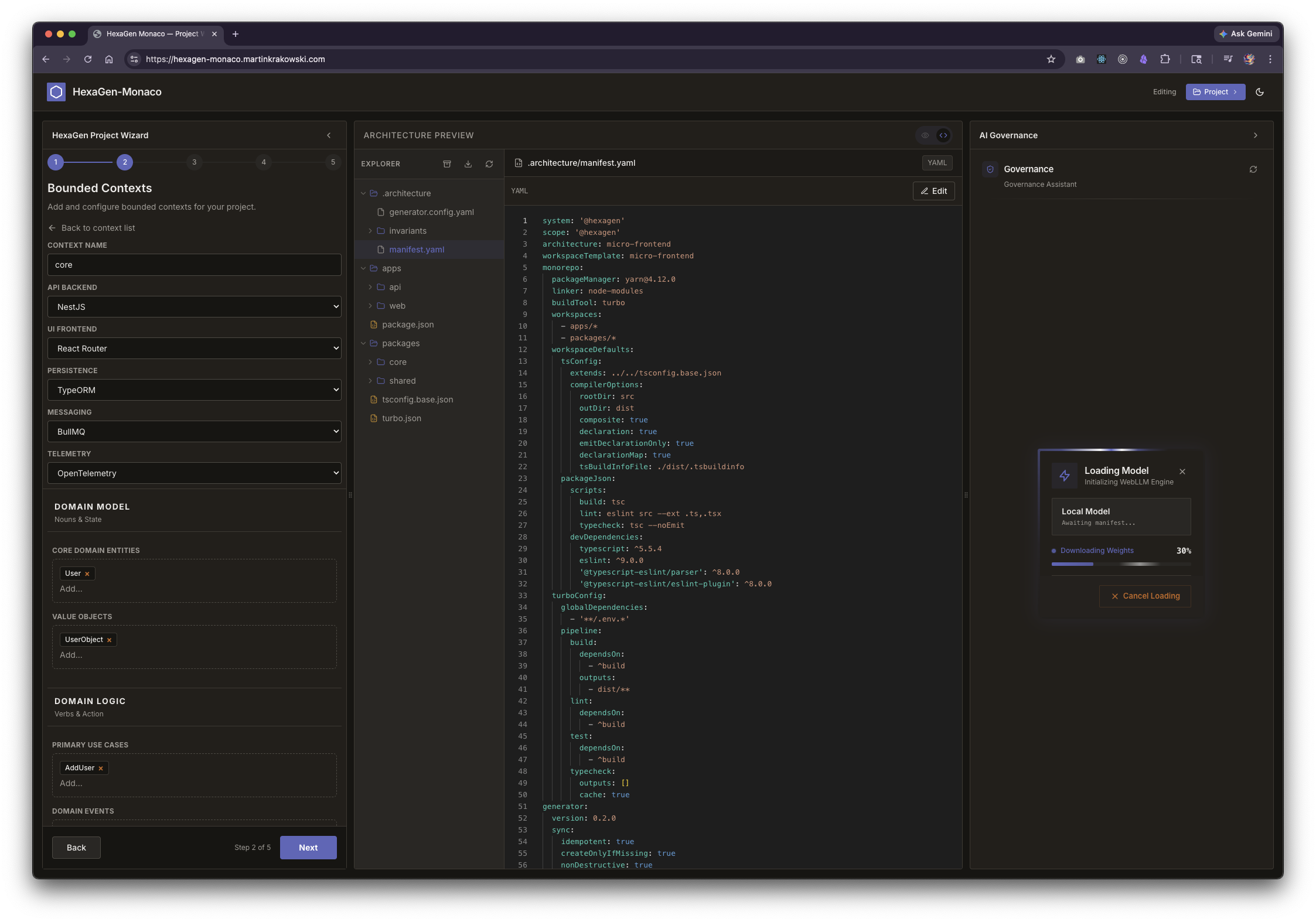
Task: Remove the AddUser use case tag
Action: pyautogui.click(x=101, y=769)
